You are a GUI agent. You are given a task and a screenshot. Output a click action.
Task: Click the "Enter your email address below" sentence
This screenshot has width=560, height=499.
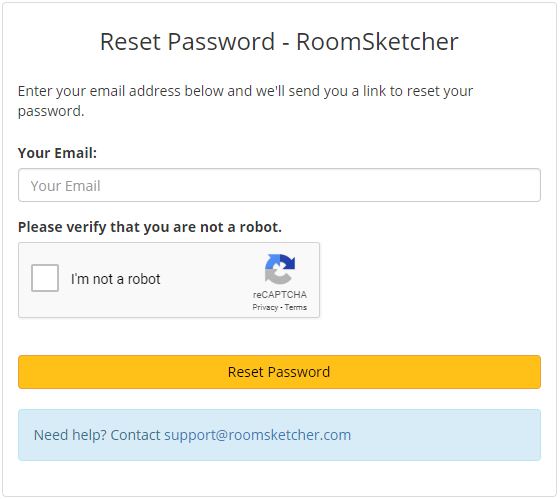pyautogui.click(x=122, y=91)
